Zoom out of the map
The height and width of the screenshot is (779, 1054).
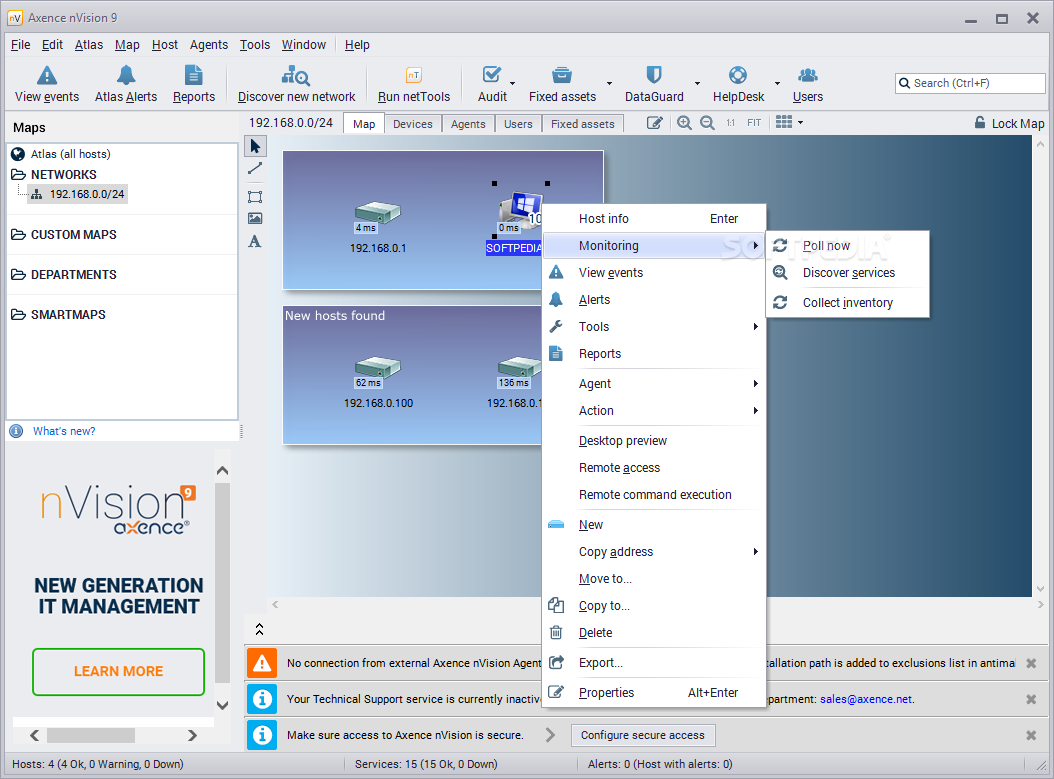coord(707,123)
